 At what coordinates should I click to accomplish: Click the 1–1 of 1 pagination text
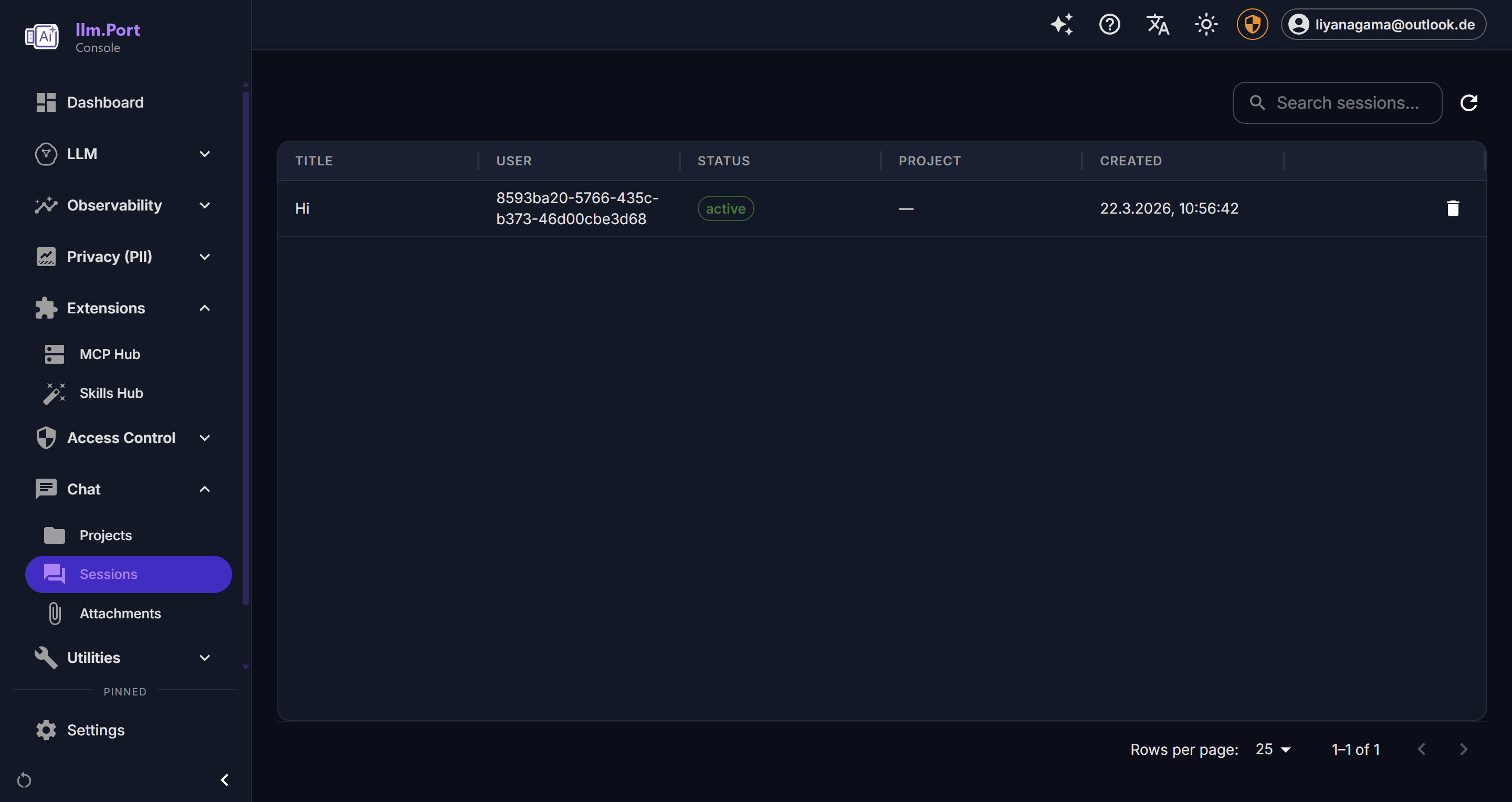[1356, 749]
